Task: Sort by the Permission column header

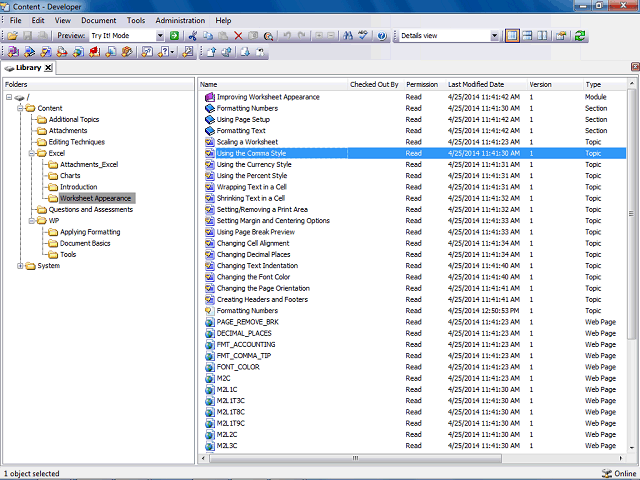Action: (x=424, y=84)
